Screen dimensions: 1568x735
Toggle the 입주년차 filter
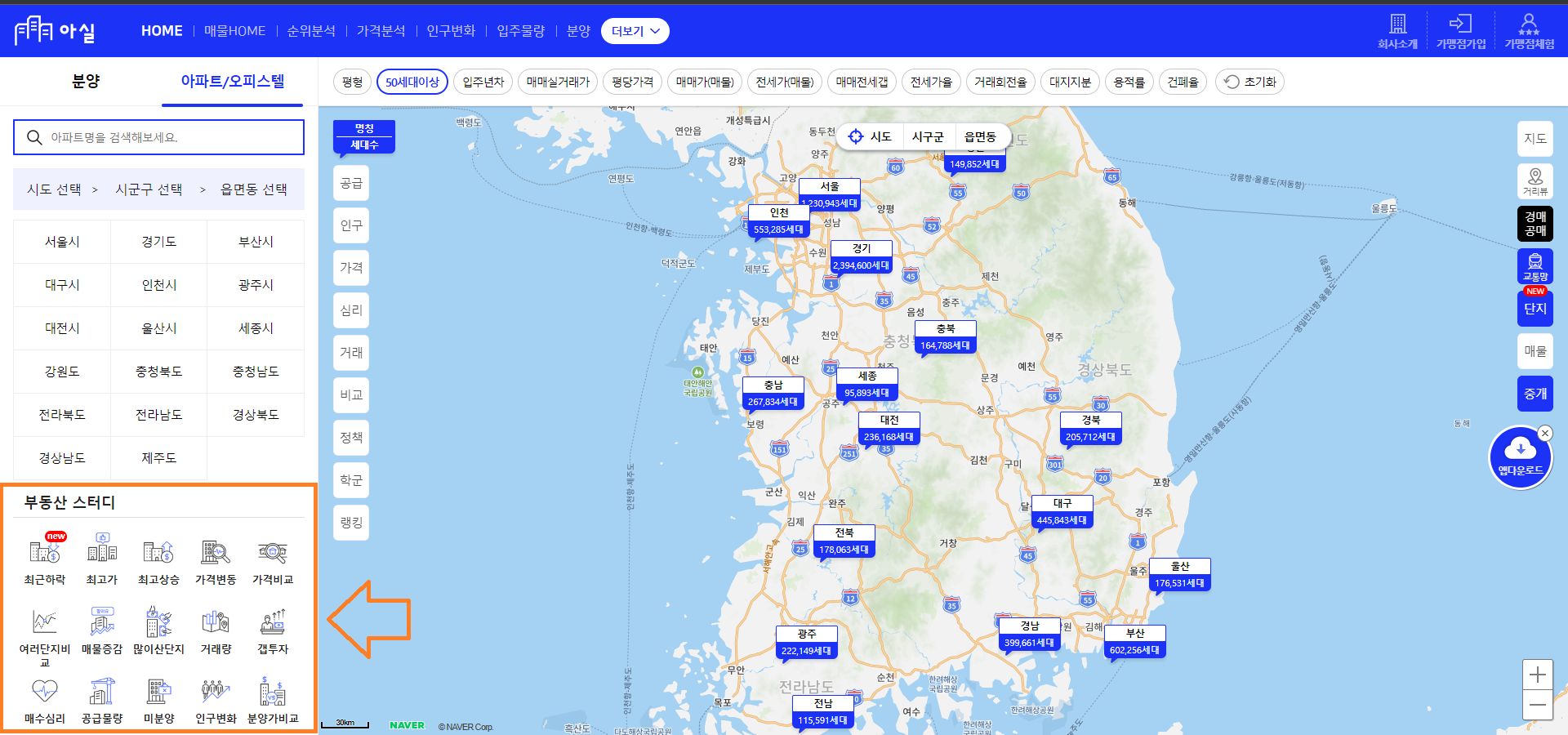(483, 82)
